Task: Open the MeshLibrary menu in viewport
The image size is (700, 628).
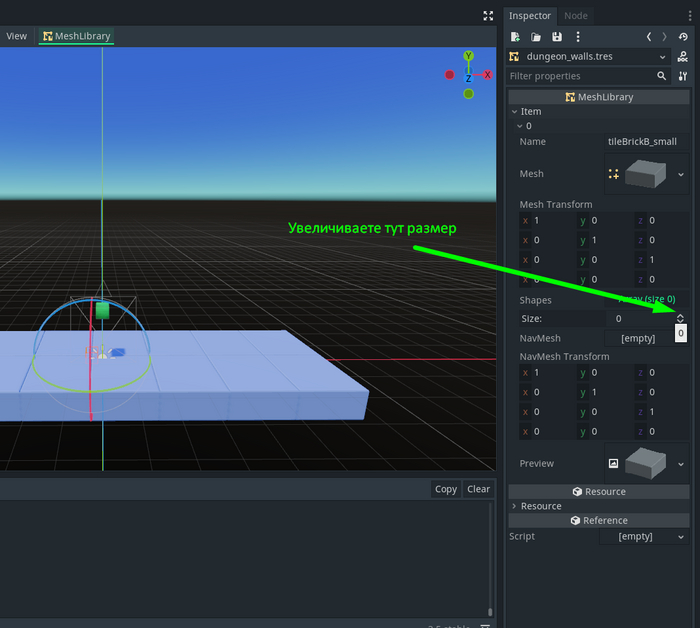Action: point(77,36)
